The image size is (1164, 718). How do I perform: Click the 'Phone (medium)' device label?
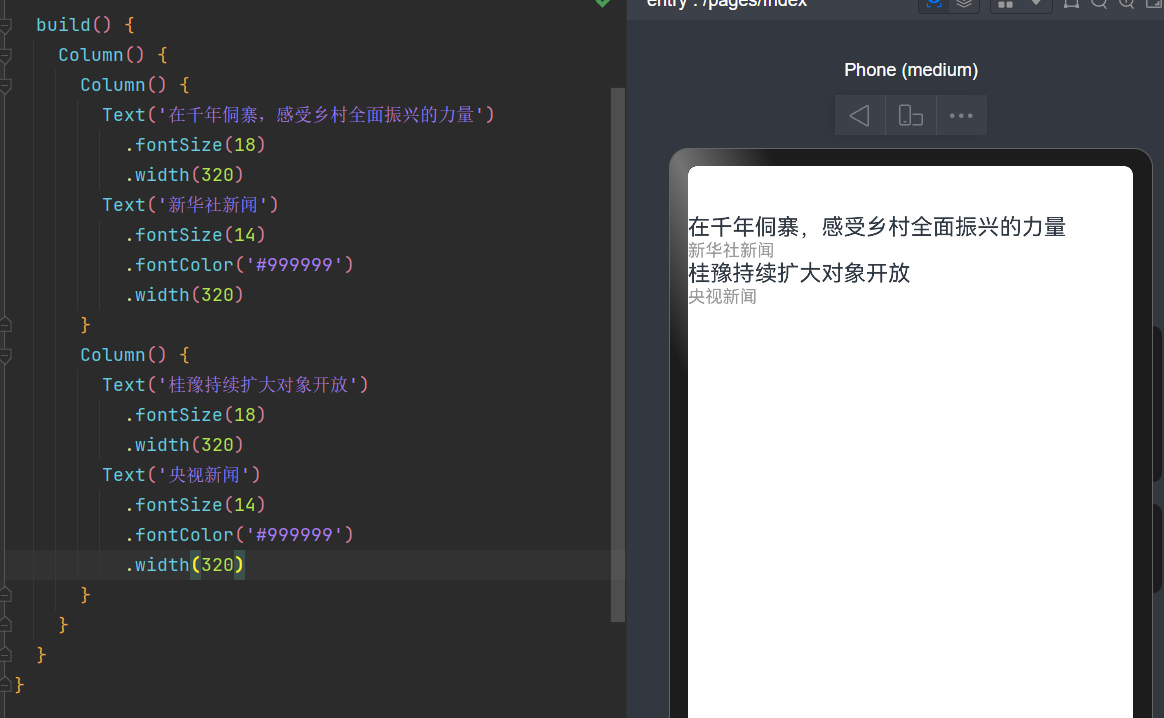[911, 70]
